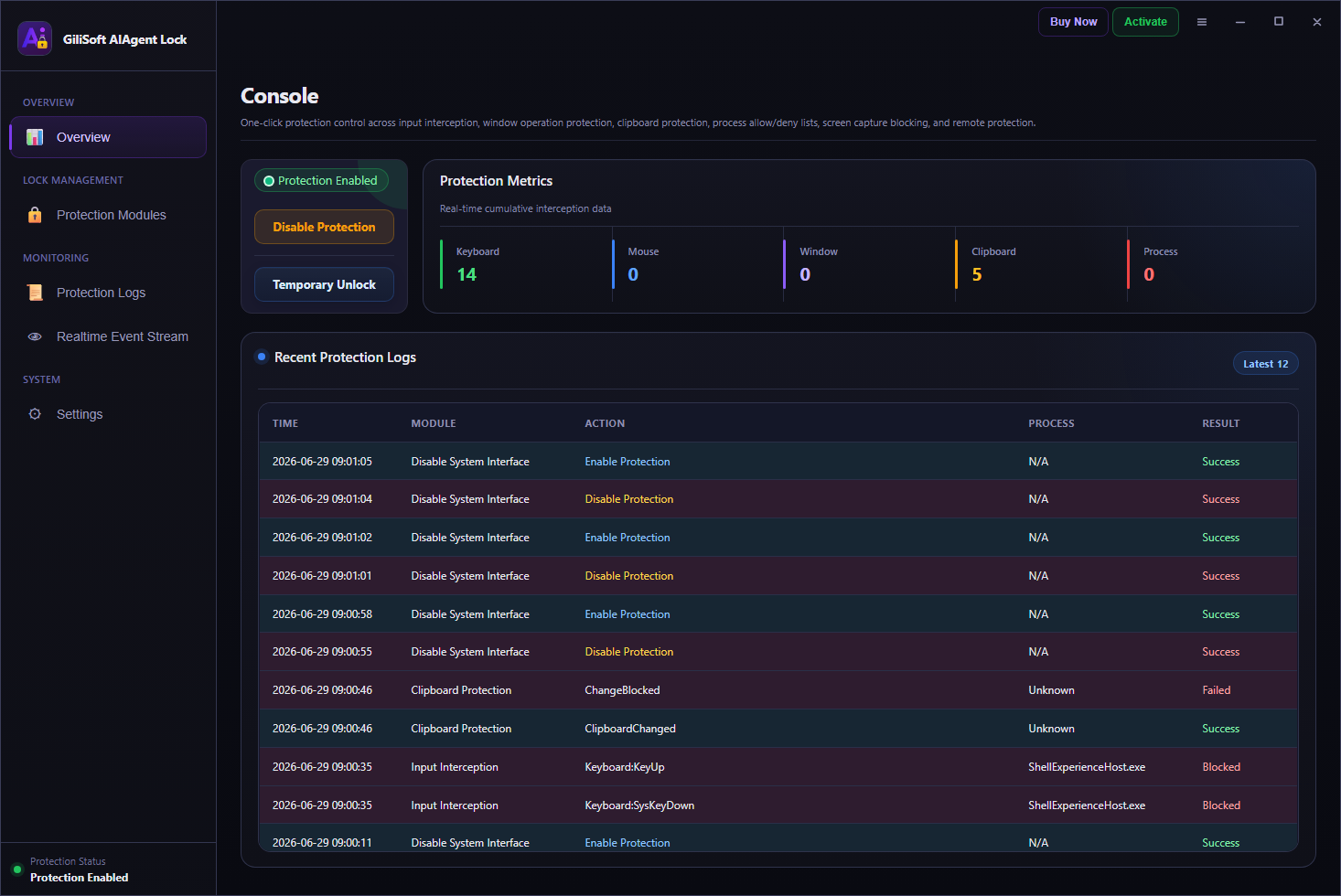The image size is (1341, 896).
Task: Click Blocked result in Keyboard:SysKeyDown row
Action: coord(1221,805)
